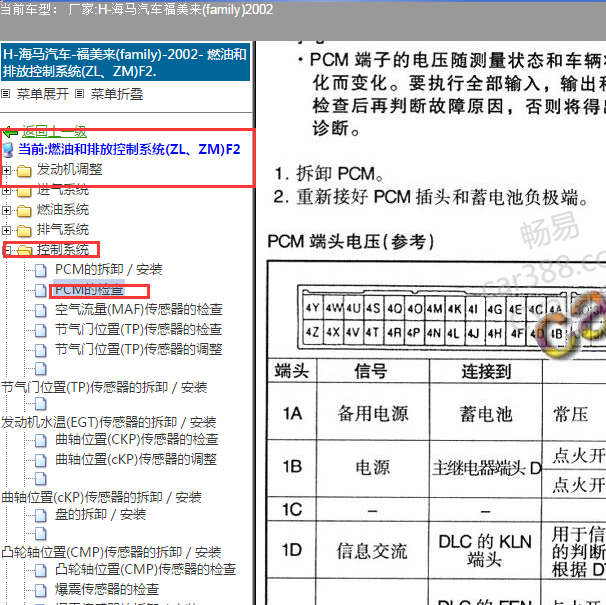Open 曲轴位置(cKP)传感器的拆卸 / 安装 entry
Image resolution: width=606 pixels, height=605 pixels.
101,497
